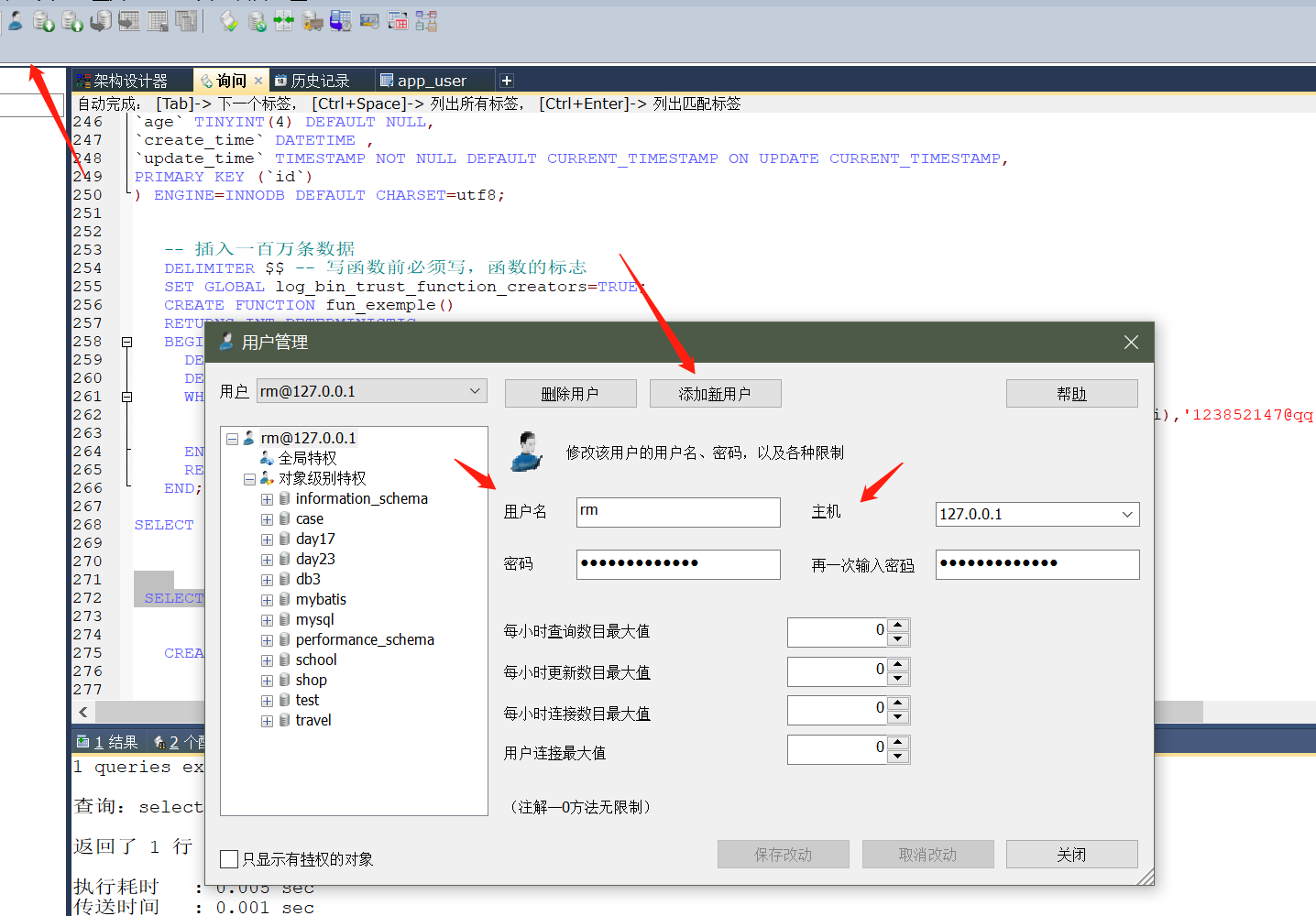Open the User Manager toolbar icon

pyautogui.click(x=16, y=20)
